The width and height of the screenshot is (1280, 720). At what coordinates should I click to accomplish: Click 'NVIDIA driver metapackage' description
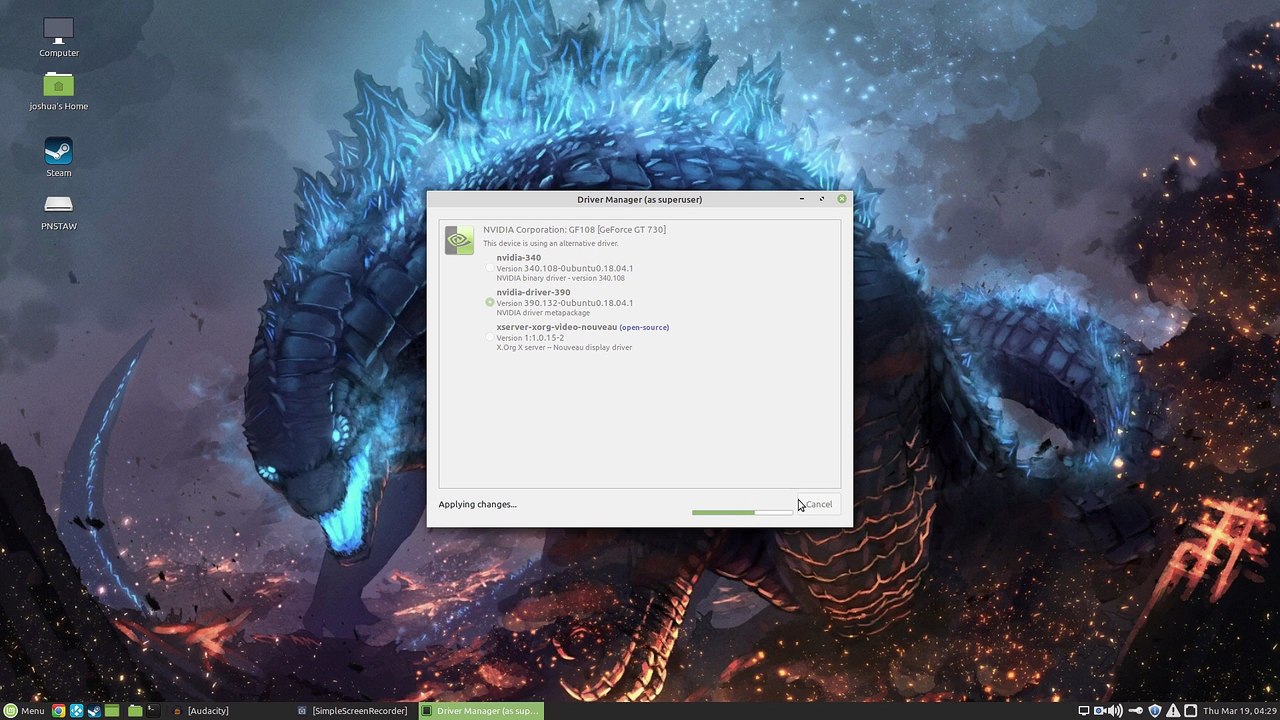[543, 313]
